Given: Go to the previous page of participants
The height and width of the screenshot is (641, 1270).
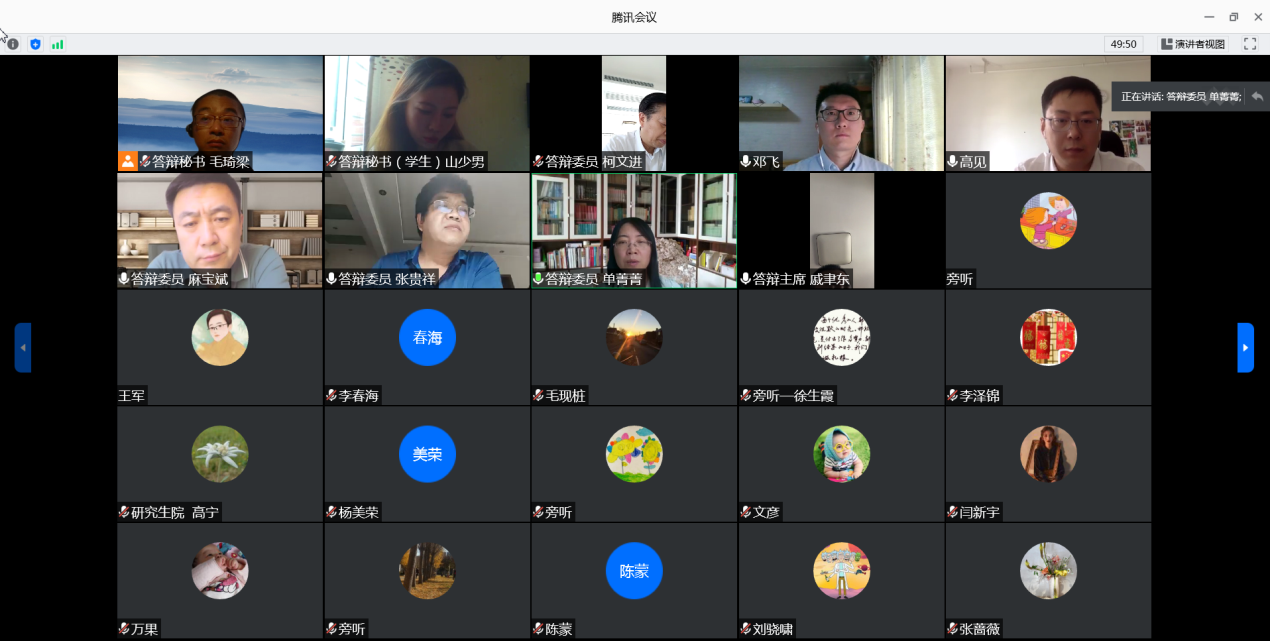Looking at the screenshot, I should point(23,347).
